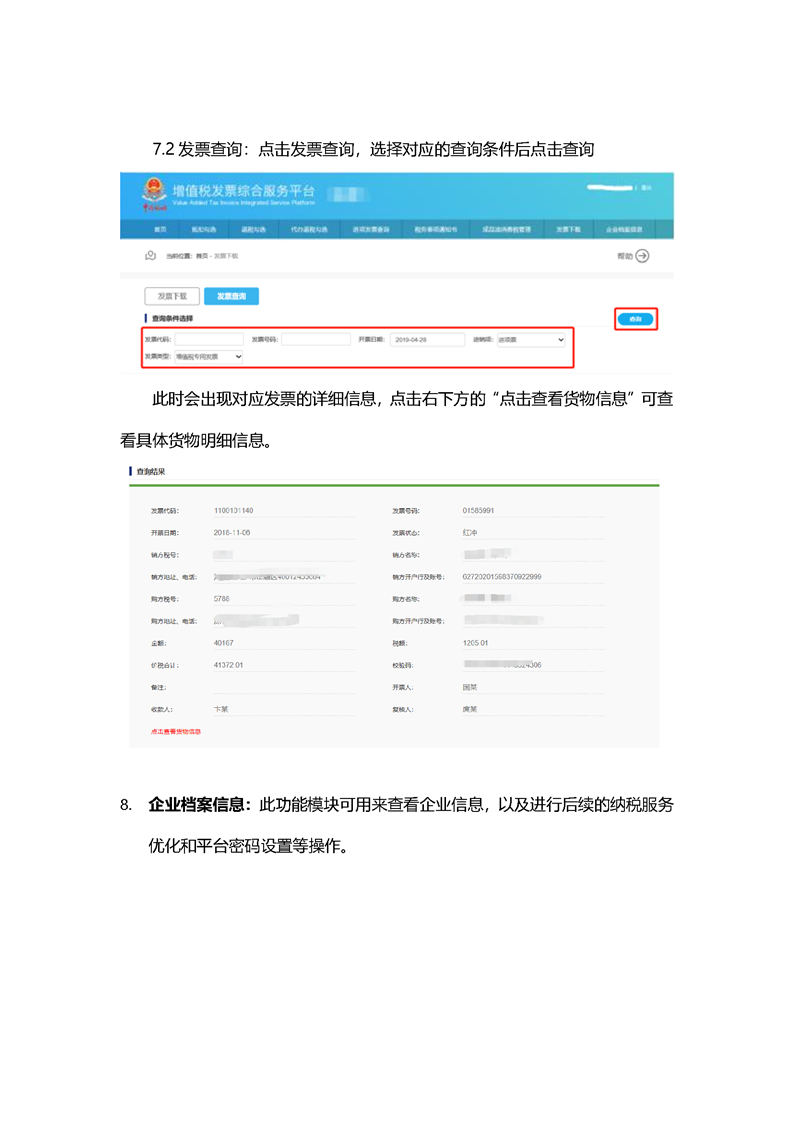Click the tax emblem logo icon
Image resolution: width=793 pixels, height=1122 pixels.
click(154, 193)
